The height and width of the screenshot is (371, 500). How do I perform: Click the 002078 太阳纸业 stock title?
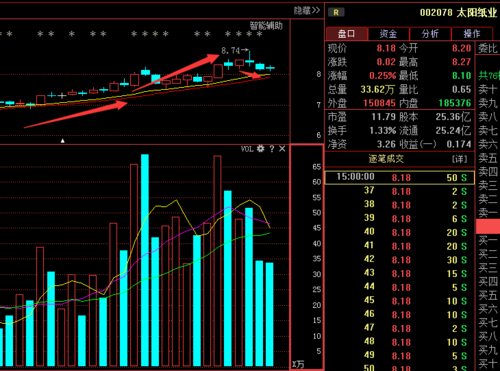click(458, 13)
